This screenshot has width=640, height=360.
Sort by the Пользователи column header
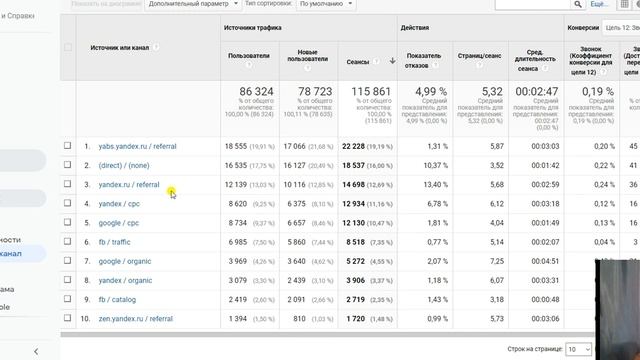tap(249, 56)
